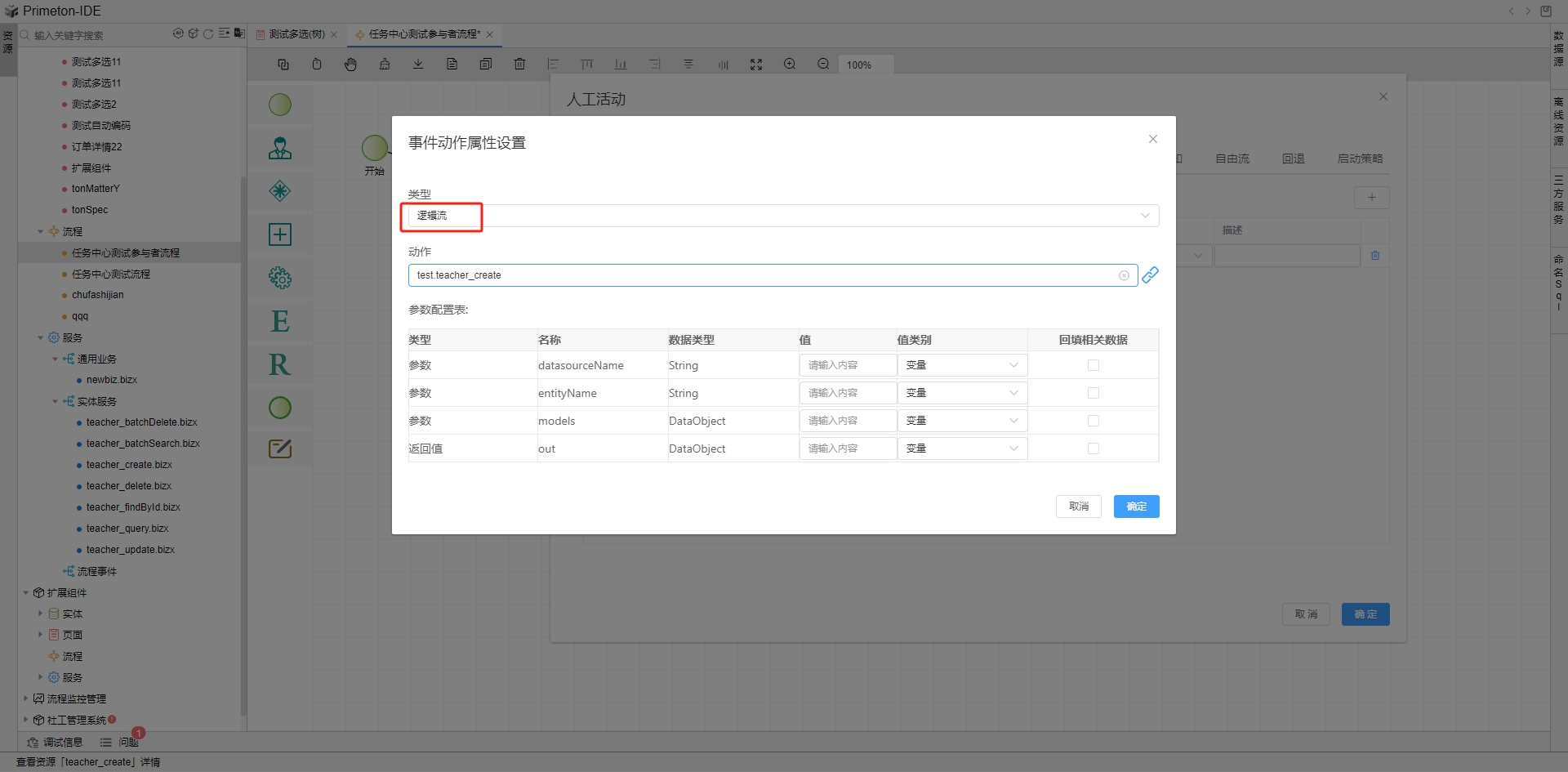The height and width of the screenshot is (772, 1568).
Task: Check the backfill box for datasourceName
Action: (x=1093, y=365)
